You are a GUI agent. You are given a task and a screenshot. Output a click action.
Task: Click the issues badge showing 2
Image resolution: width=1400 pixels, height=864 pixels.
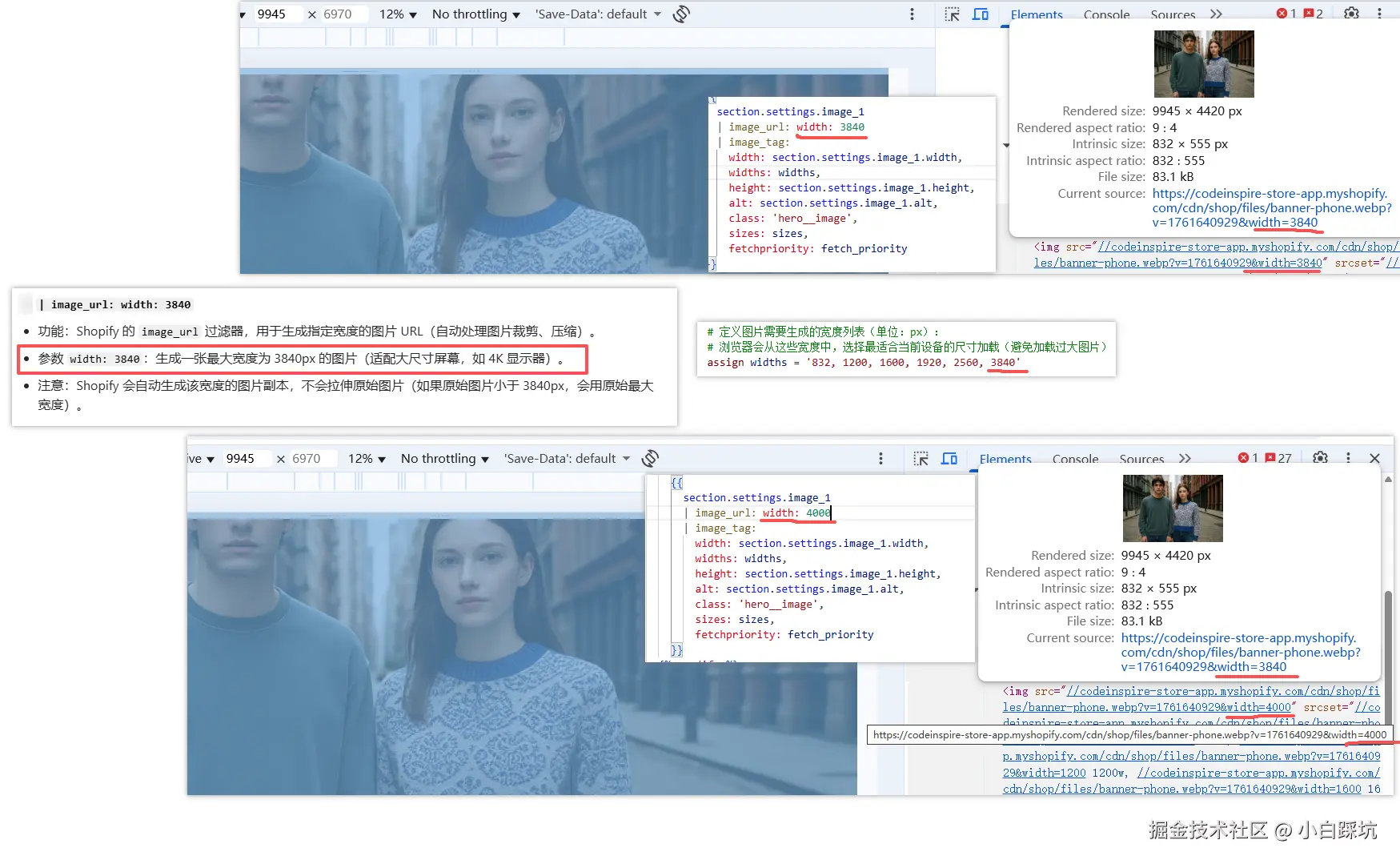[x=1314, y=13]
